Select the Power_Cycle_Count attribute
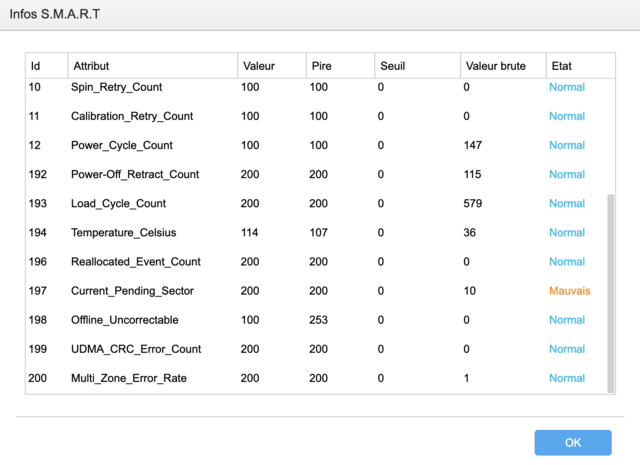Viewport: 640px width, 465px height. [122, 145]
